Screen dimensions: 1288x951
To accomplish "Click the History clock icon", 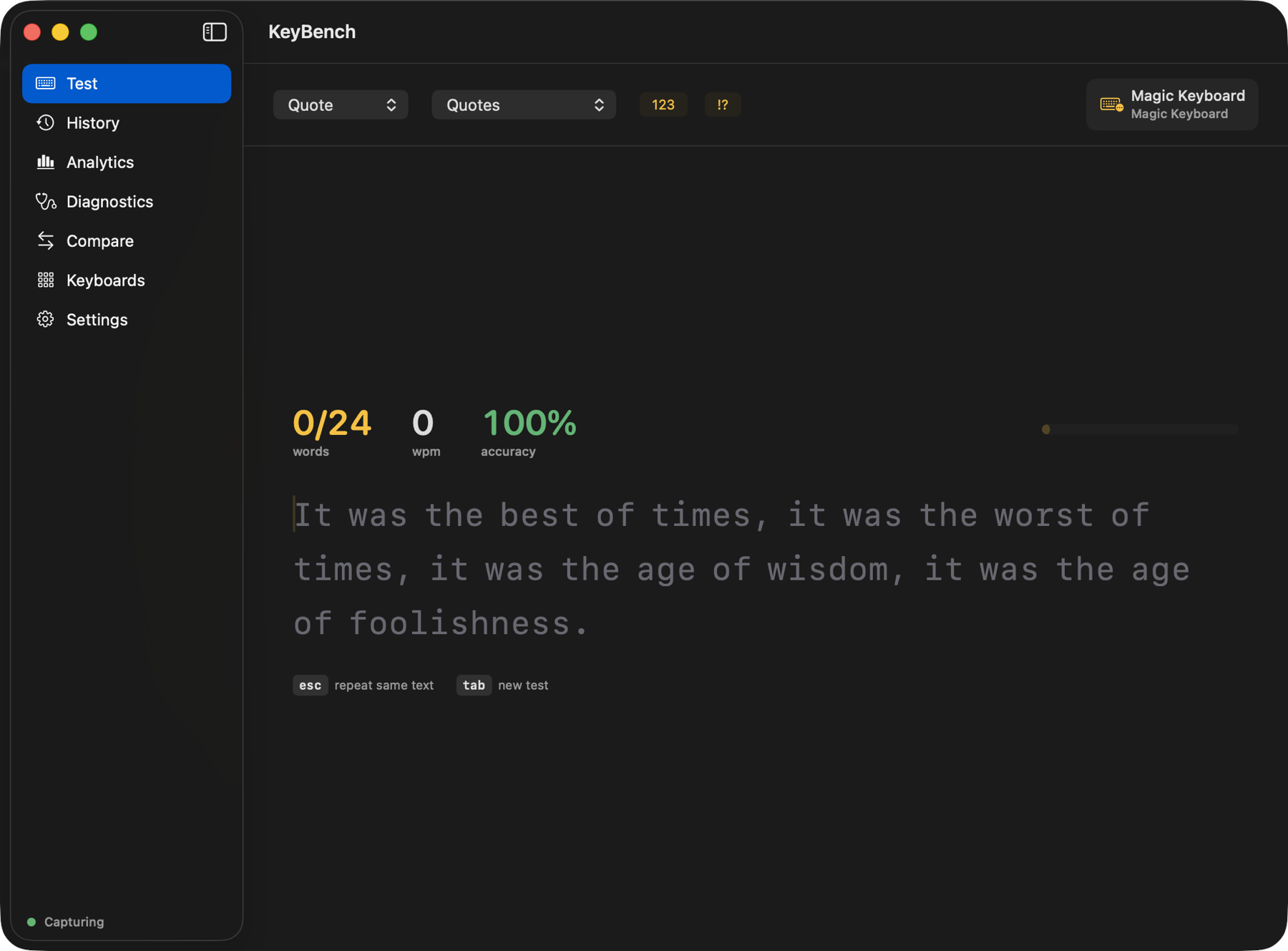I will pos(46,123).
